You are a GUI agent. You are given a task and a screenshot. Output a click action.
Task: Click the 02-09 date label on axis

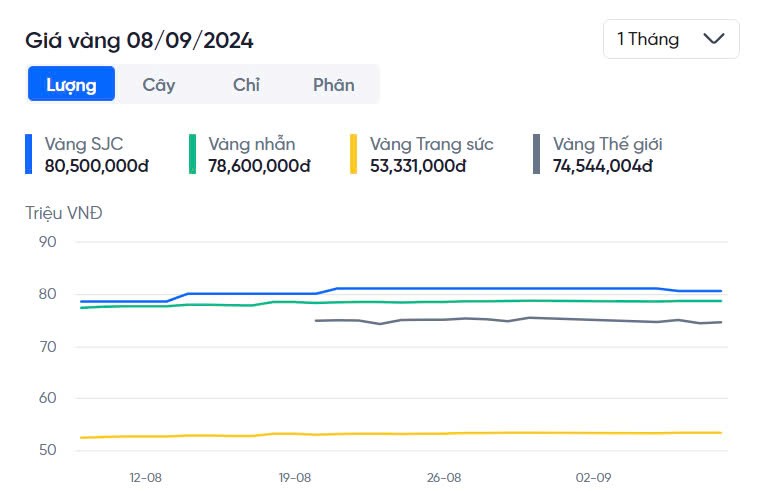pos(593,477)
